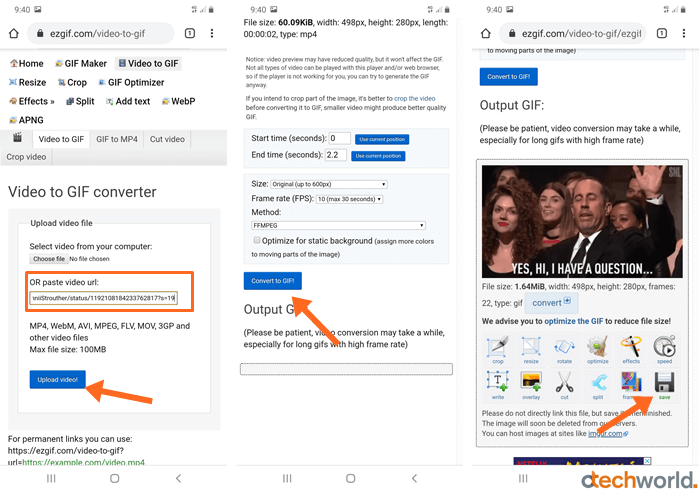This screenshot has width=699, height=491.
Task: Open the three-dot browser menu in the right phone screen
Action: coord(684,33)
